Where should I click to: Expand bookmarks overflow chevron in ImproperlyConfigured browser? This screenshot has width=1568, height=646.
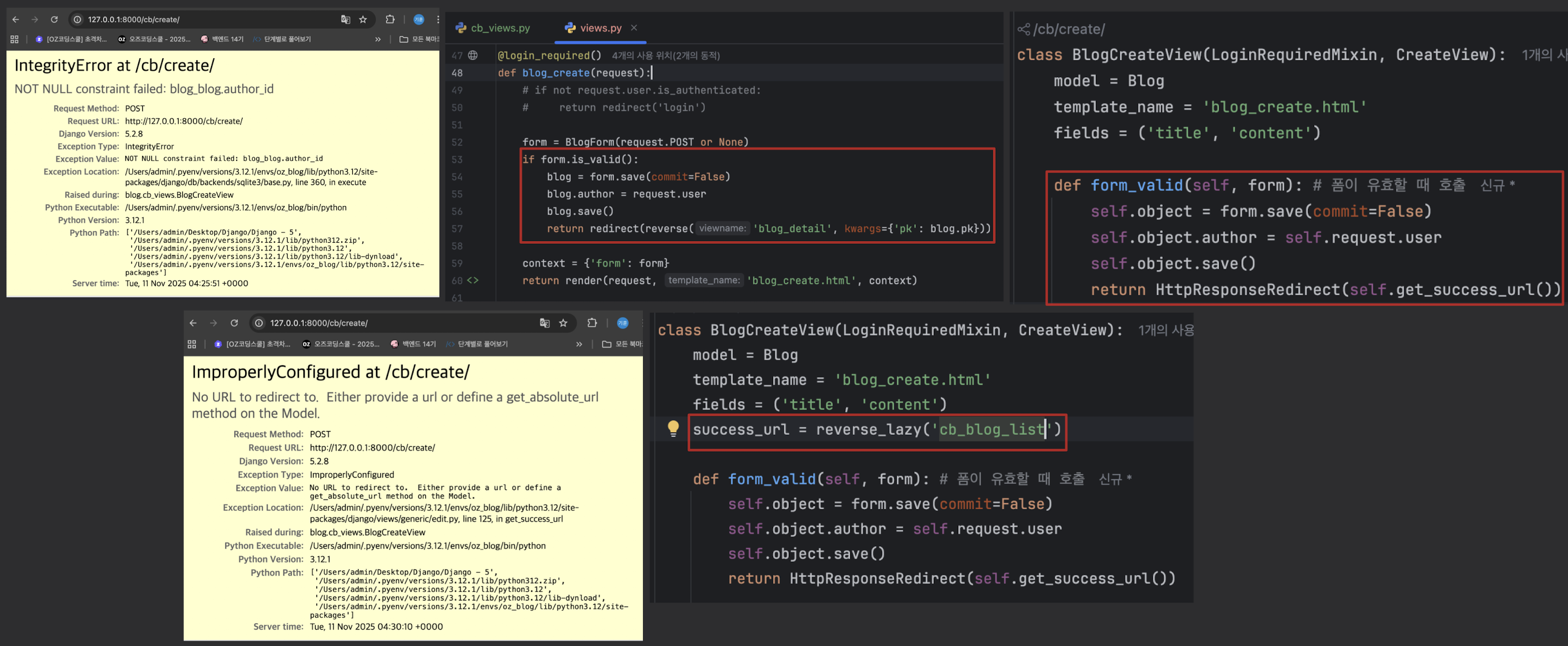(579, 344)
